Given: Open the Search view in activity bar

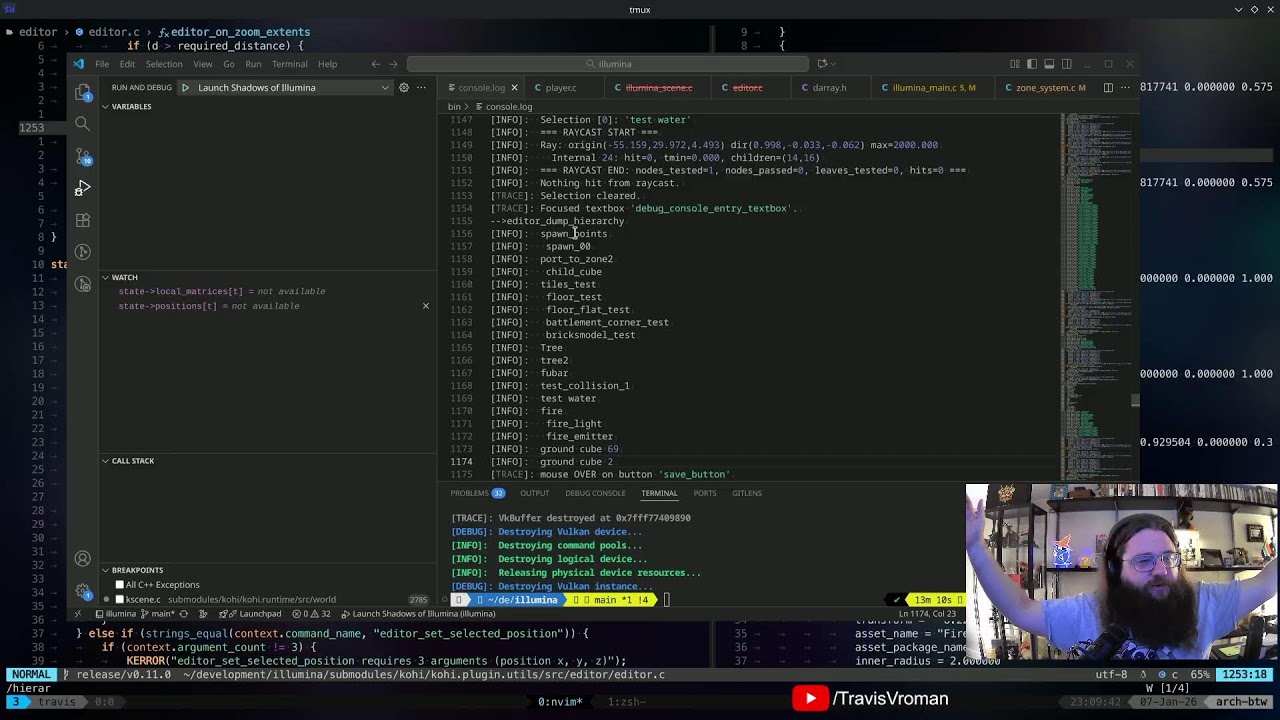Looking at the screenshot, I should 83,124.
